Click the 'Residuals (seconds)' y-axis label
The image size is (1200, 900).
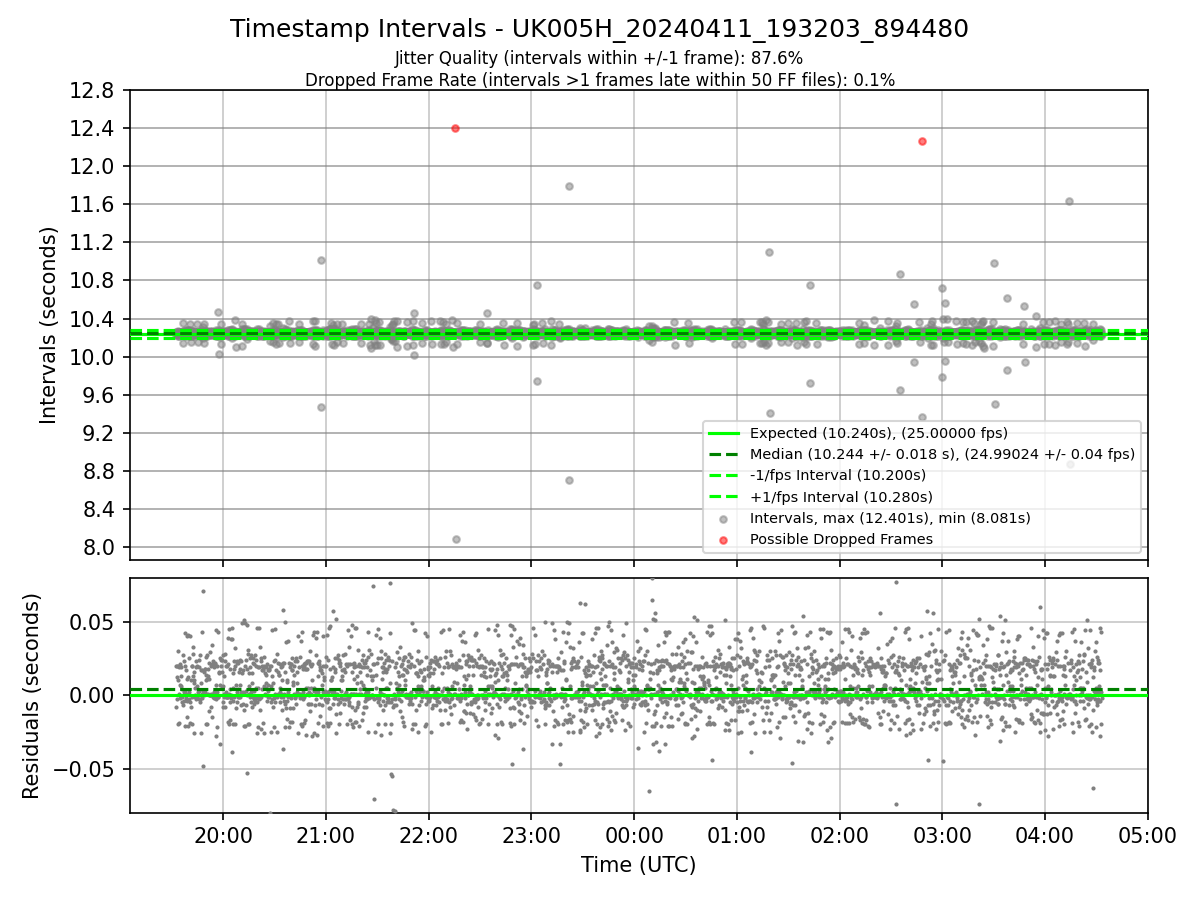(x=31, y=695)
